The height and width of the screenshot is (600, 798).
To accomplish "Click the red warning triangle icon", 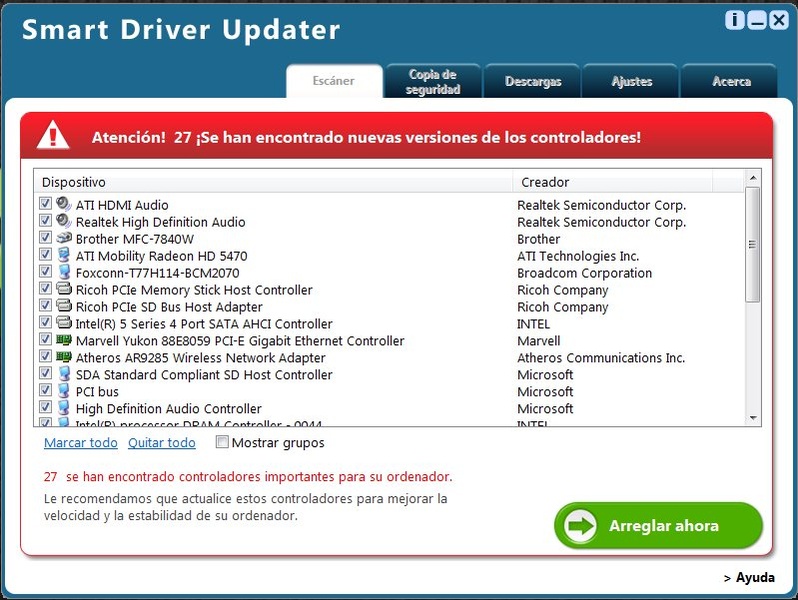I will [x=53, y=135].
